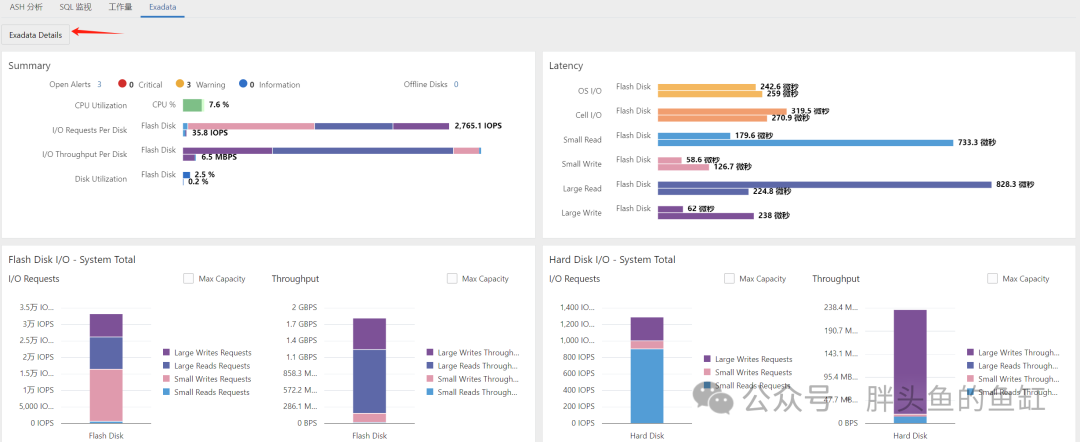The image size is (1080, 442).
Task: Click the Latency panel title
Action: (x=566, y=65)
